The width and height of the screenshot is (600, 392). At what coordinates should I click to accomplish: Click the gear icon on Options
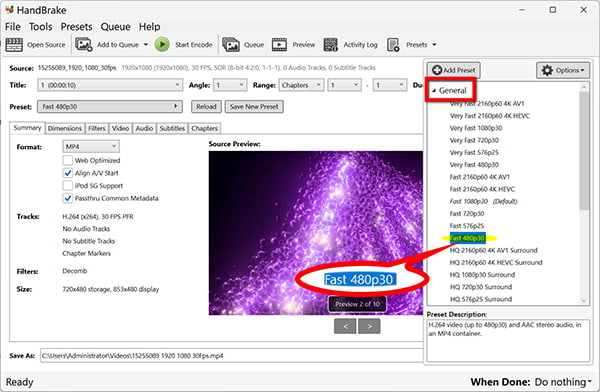[x=547, y=70]
